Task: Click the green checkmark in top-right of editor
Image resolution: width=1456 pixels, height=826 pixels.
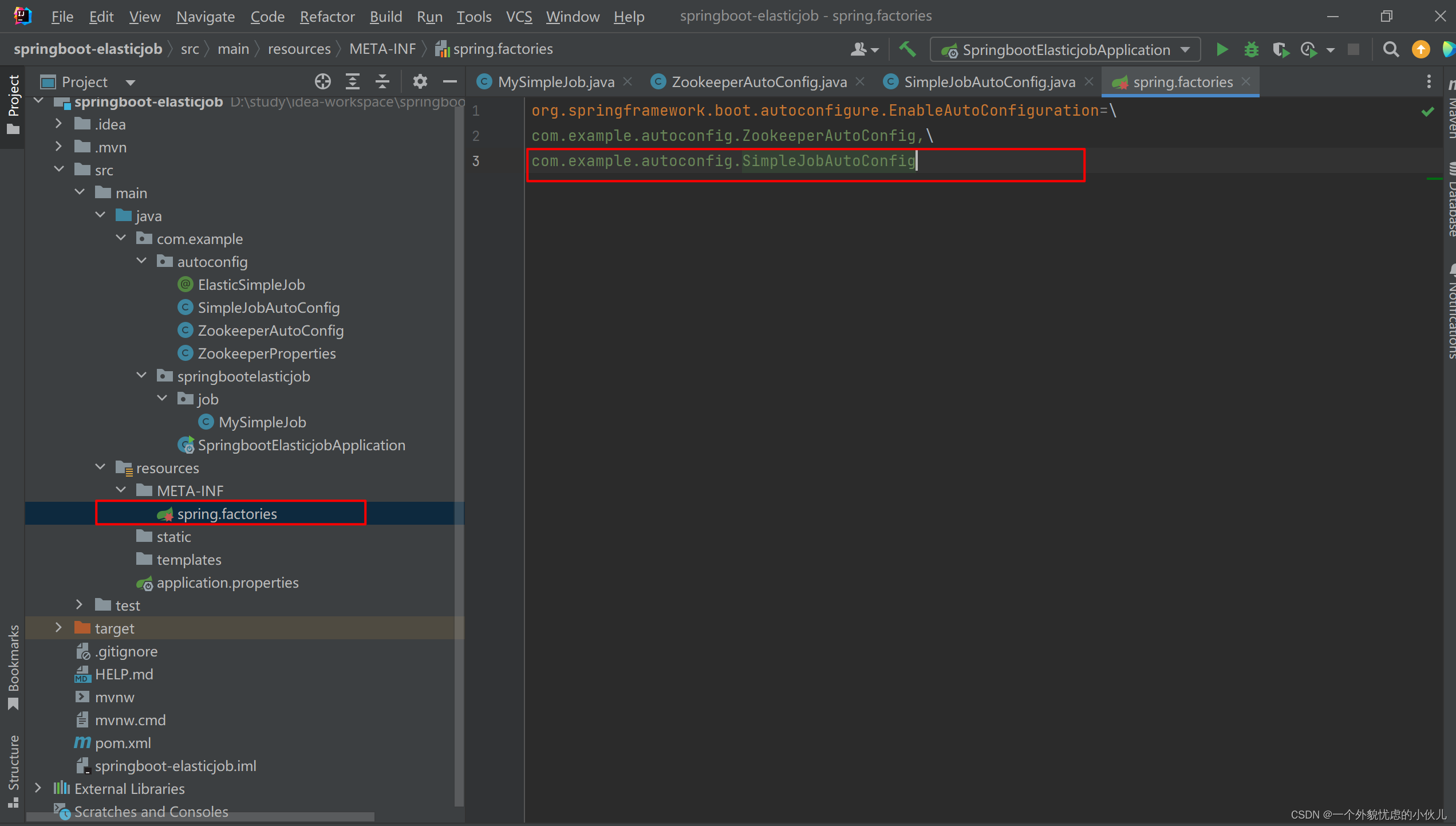Action: [x=1428, y=112]
